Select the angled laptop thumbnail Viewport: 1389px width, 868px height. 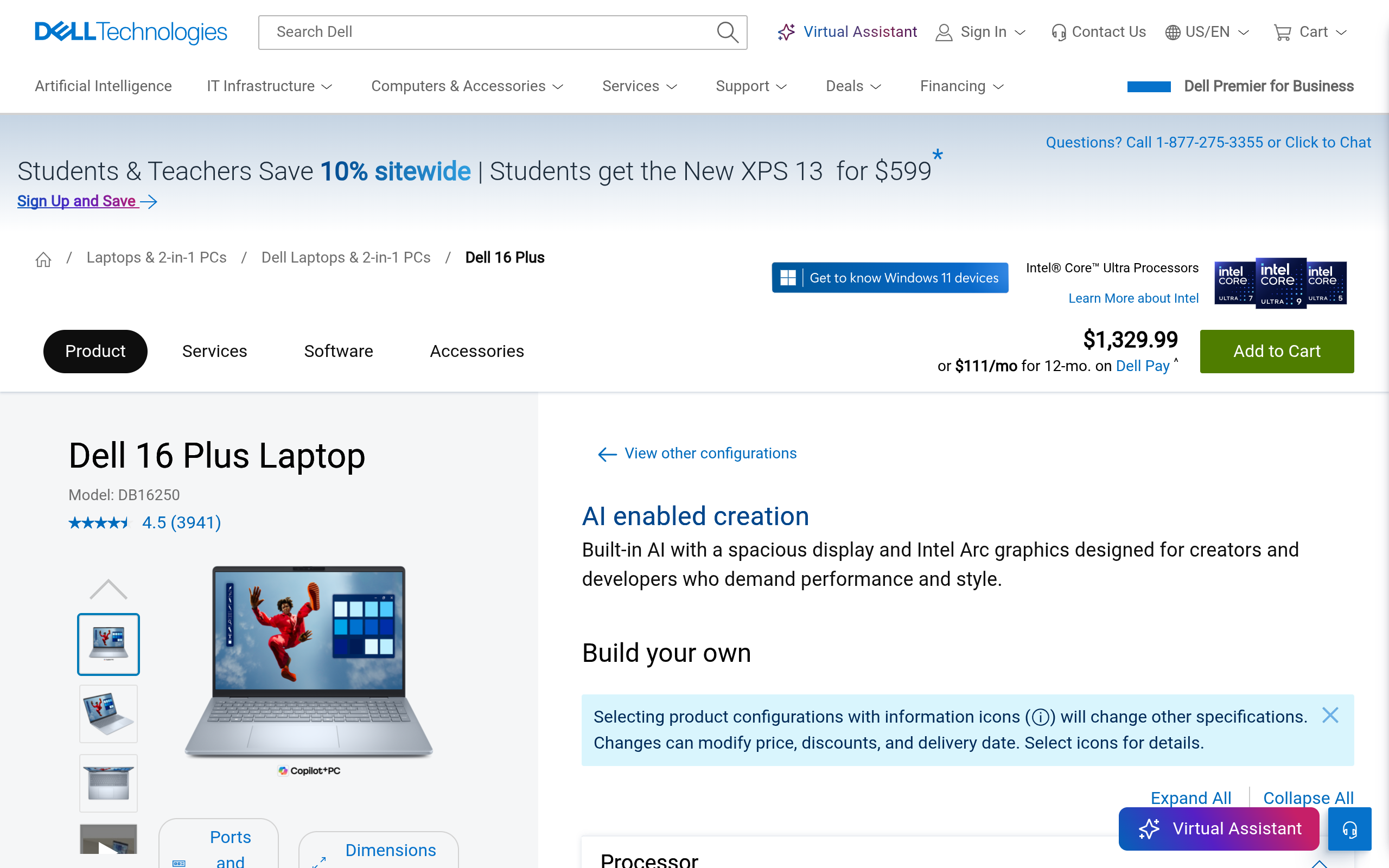109,714
